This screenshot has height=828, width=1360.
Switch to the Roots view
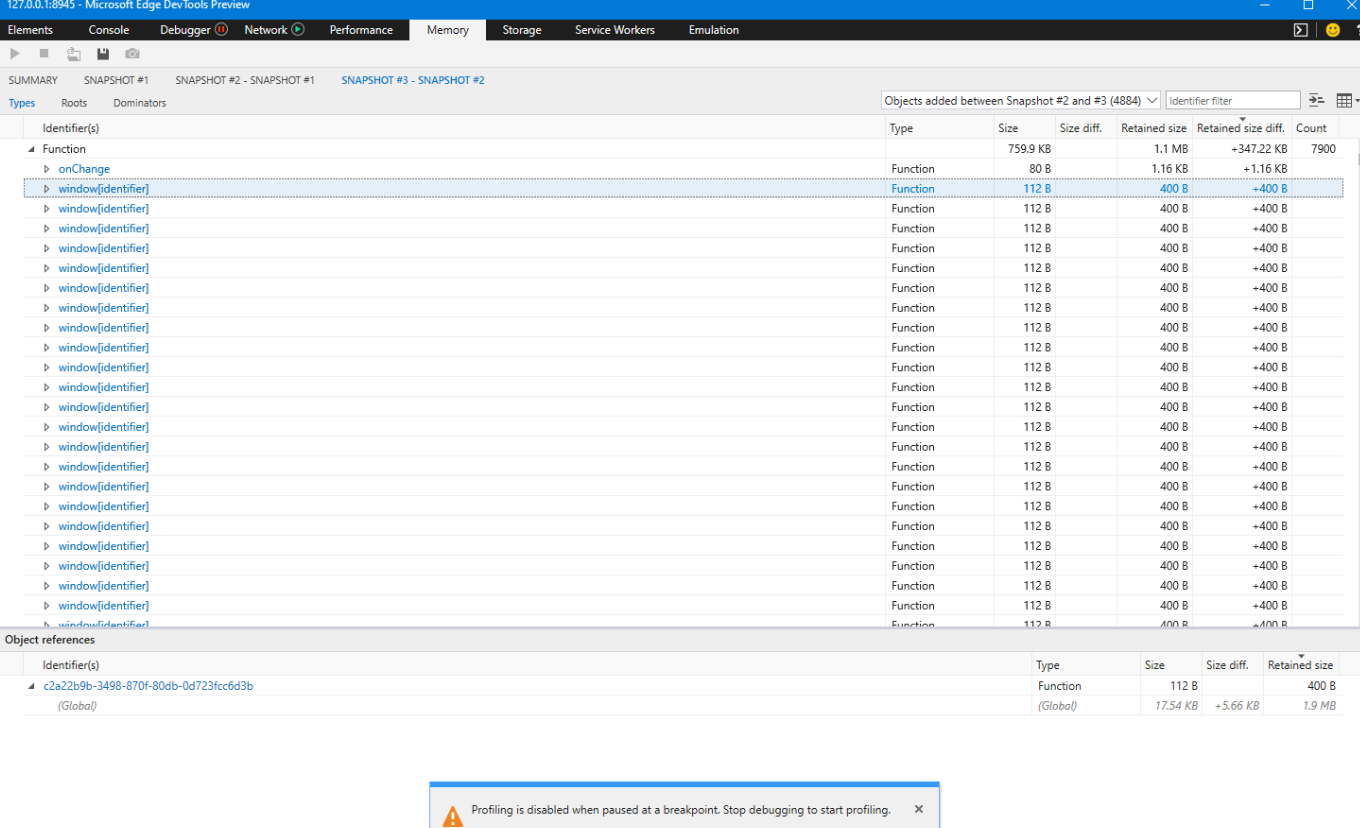tap(73, 102)
